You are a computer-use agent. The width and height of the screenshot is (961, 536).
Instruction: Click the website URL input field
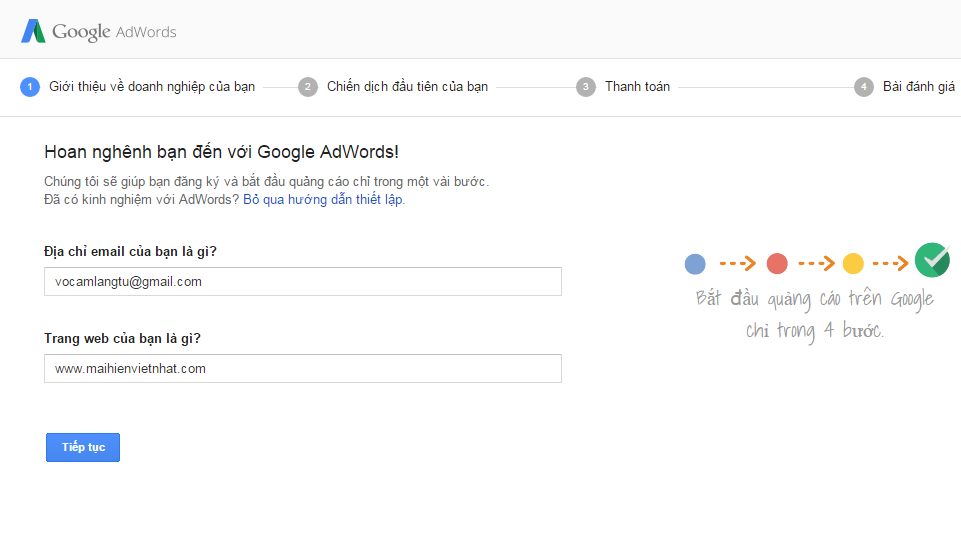point(303,368)
